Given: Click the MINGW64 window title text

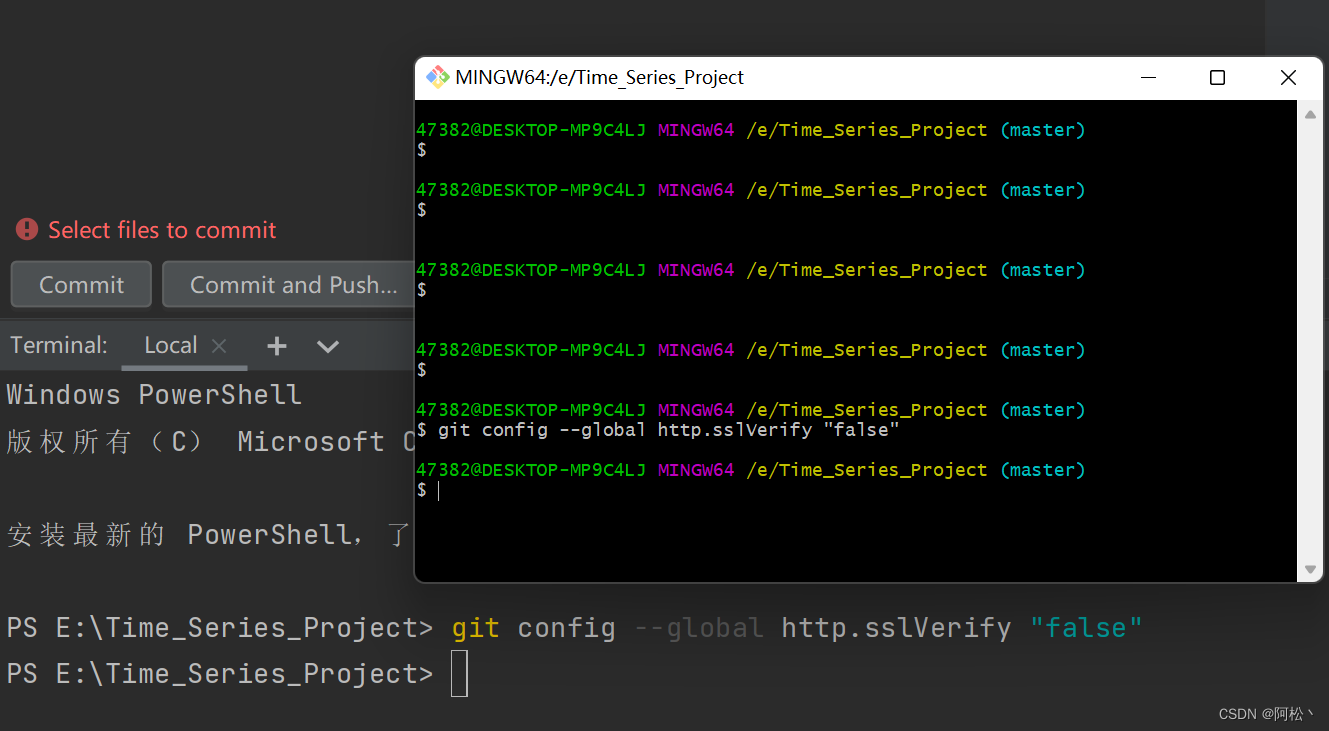Looking at the screenshot, I should pyautogui.click(x=599, y=77).
